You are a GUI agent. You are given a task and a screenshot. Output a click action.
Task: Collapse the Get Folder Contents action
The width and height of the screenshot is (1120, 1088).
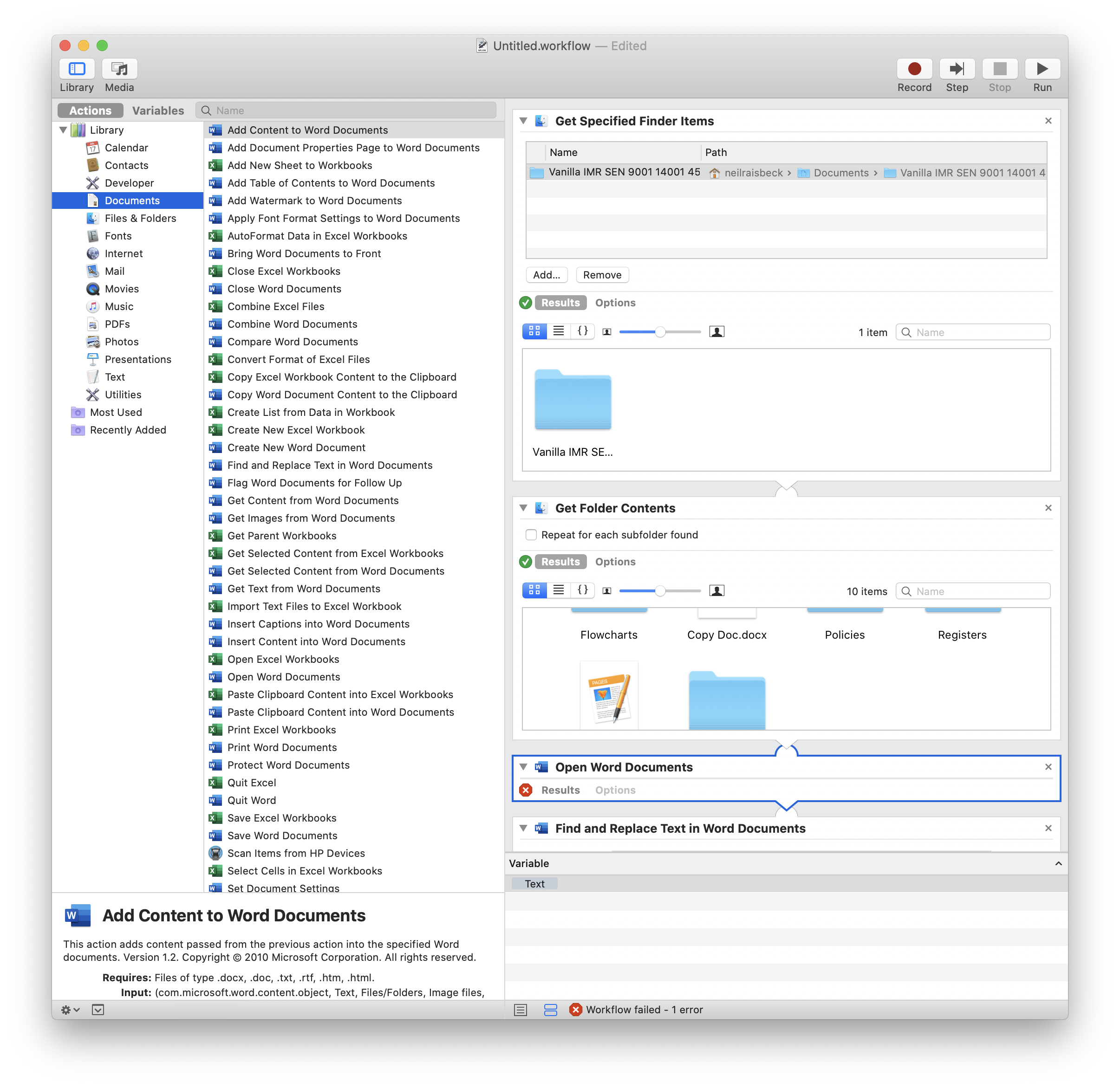523,508
